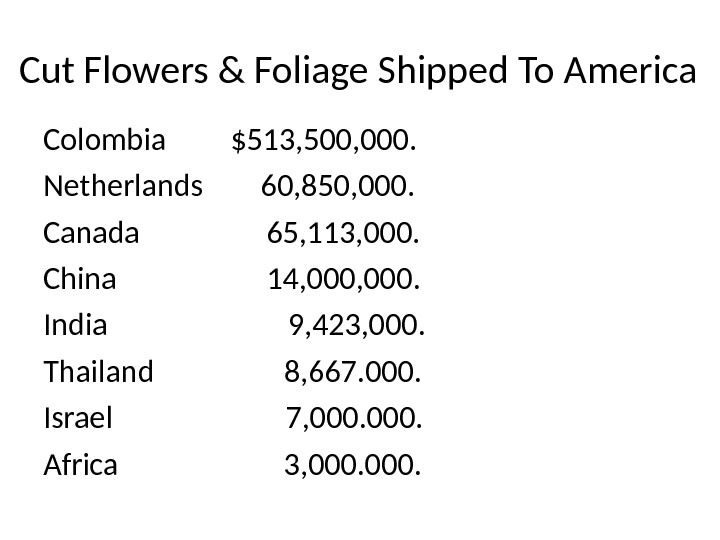This screenshot has height=540, width=720.
Task: Click the 60,850,000 Netherlands figure
Action: pyautogui.click(x=339, y=187)
